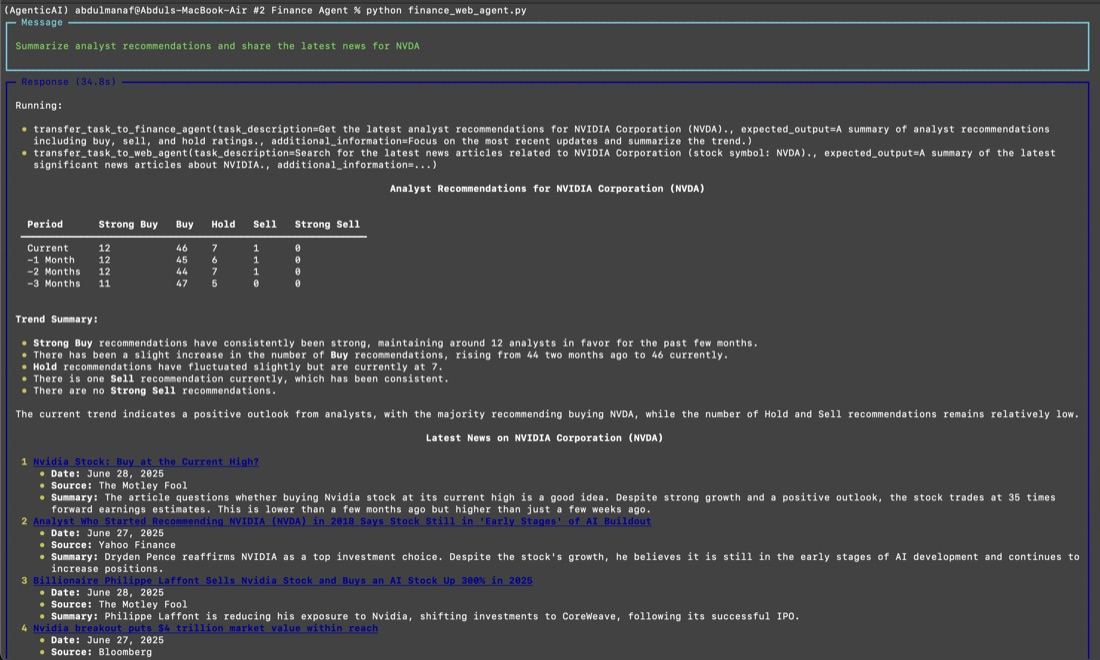Open the 'Nvidia breakout puts $4 trillion' link

click(x=206, y=628)
